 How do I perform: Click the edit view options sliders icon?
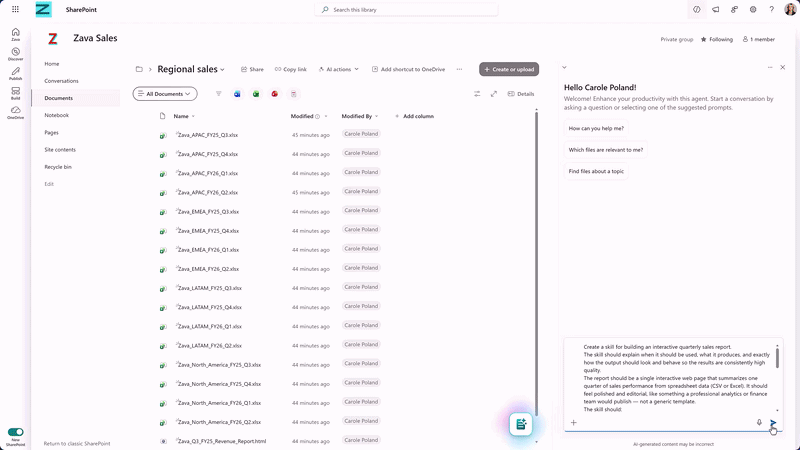[x=477, y=94]
